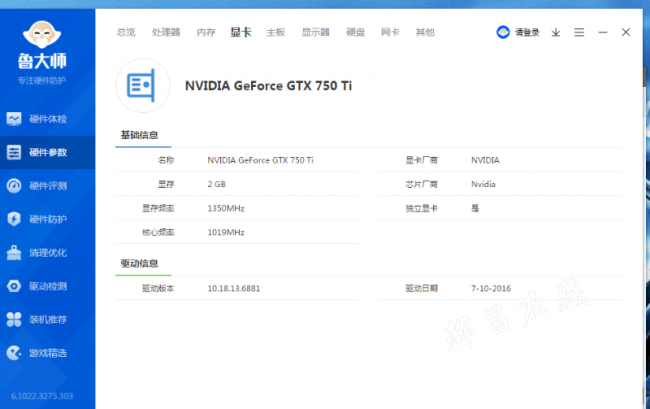Image resolution: width=650 pixels, height=409 pixels.
Task: Open the hamburger main menu
Action: 579,32
